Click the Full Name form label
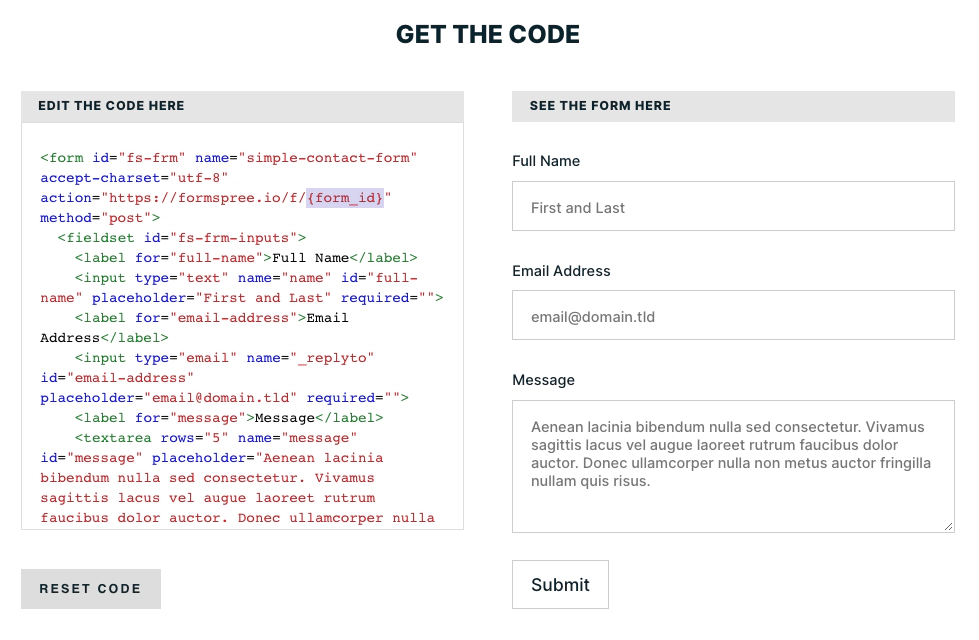 [x=546, y=161]
